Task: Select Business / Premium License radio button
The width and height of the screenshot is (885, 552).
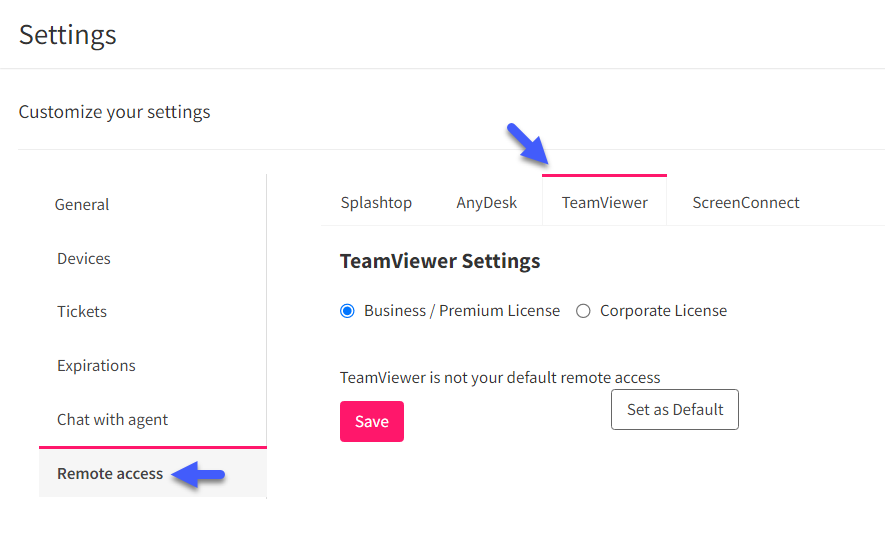Action: coord(347,311)
